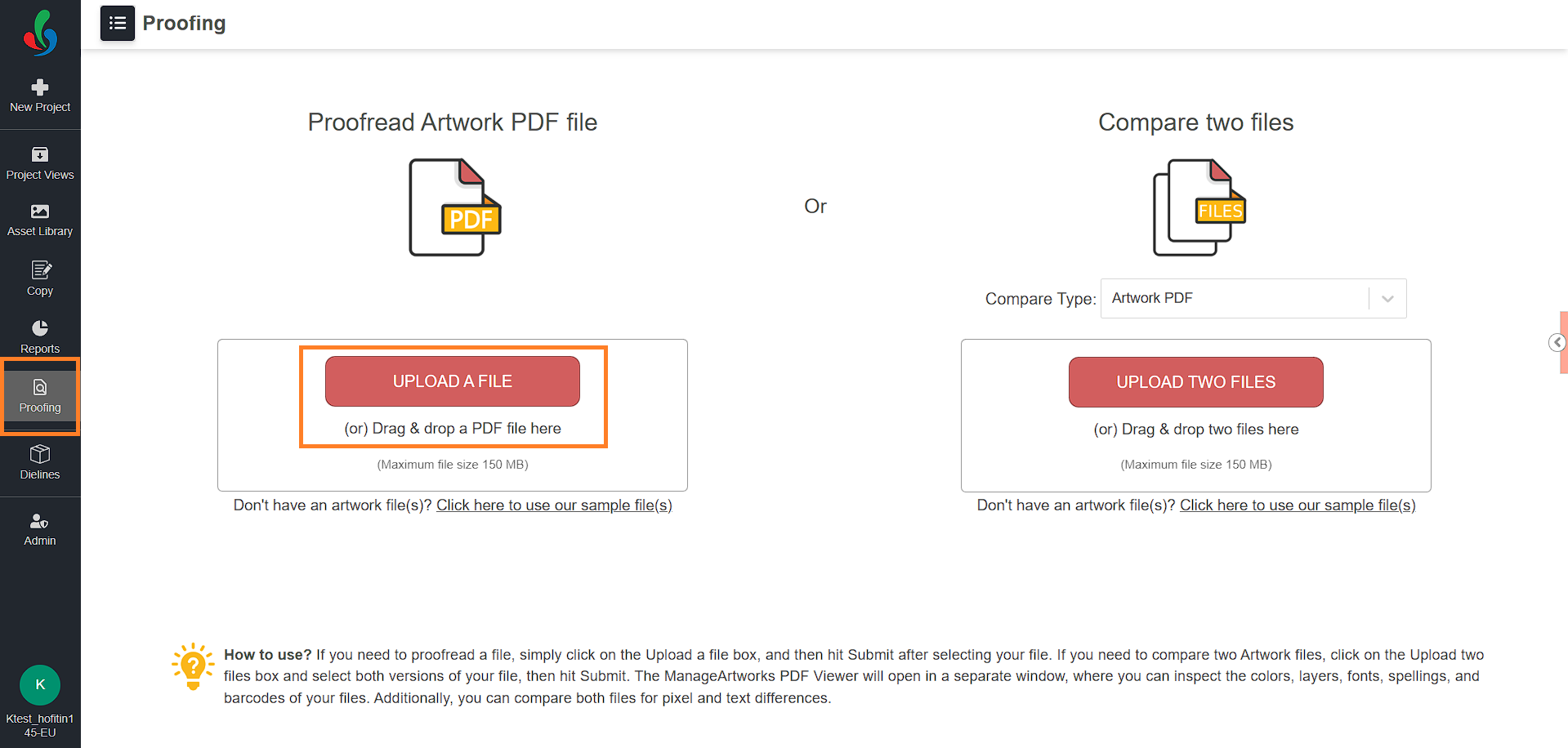Click the FILES comparison illustration

click(1199, 207)
